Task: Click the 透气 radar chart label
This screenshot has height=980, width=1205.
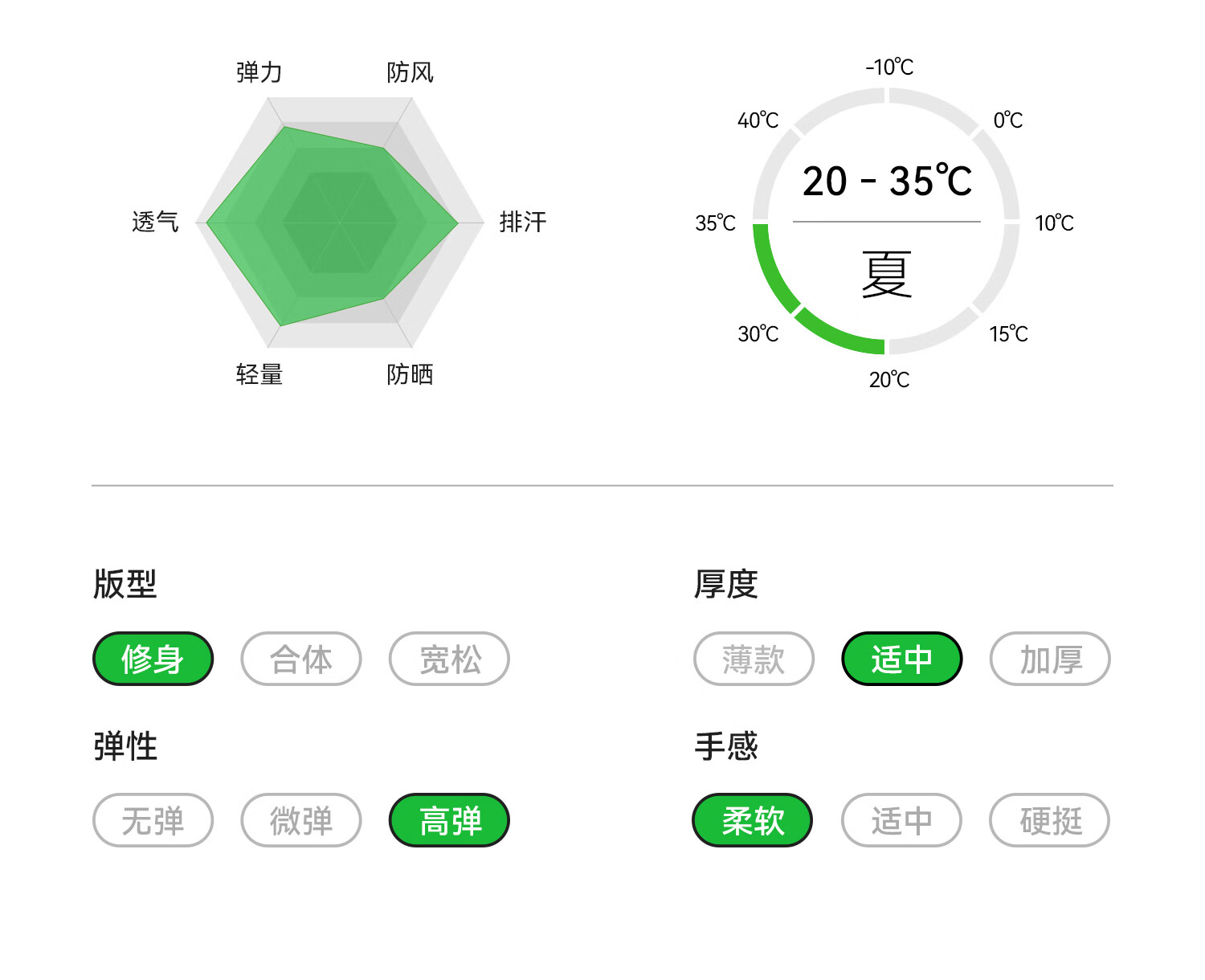Action: click(155, 222)
